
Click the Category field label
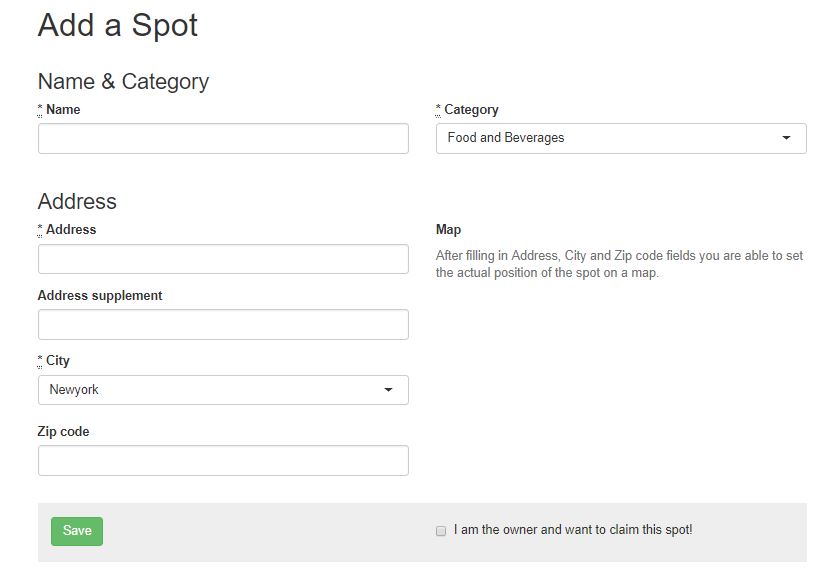click(471, 110)
